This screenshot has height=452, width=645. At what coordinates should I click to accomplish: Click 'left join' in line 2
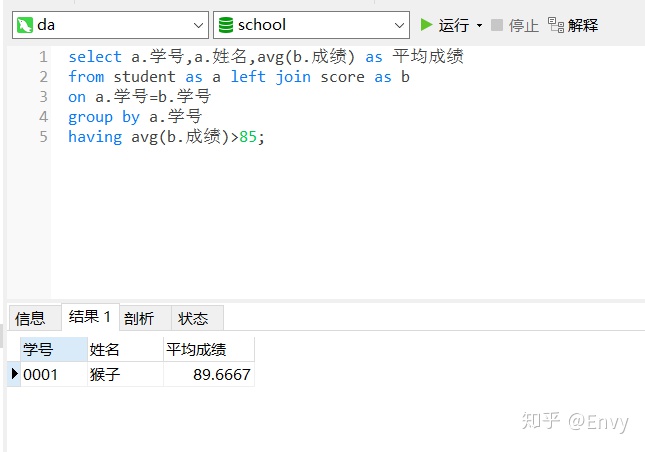pyautogui.click(x=271, y=77)
